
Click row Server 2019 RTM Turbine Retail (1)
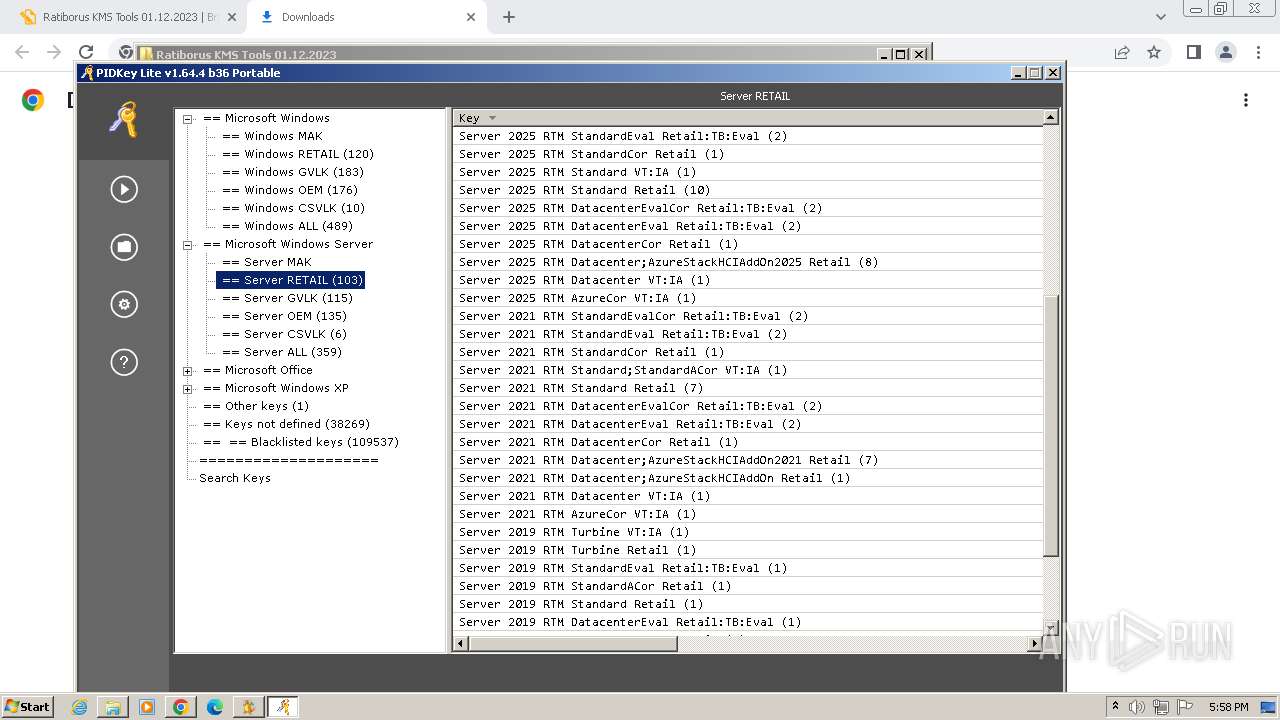[748, 550]
